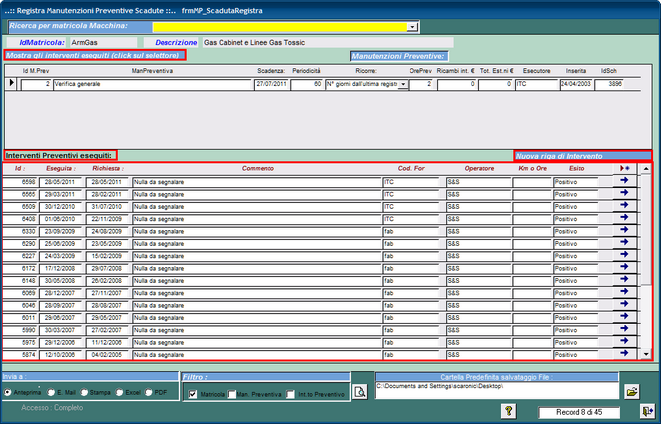This screenshot has width=661, height=424.
Task: Click description 'Gas Cabinet e Linee Gas Tossic'
Action: tap(328, 43)
